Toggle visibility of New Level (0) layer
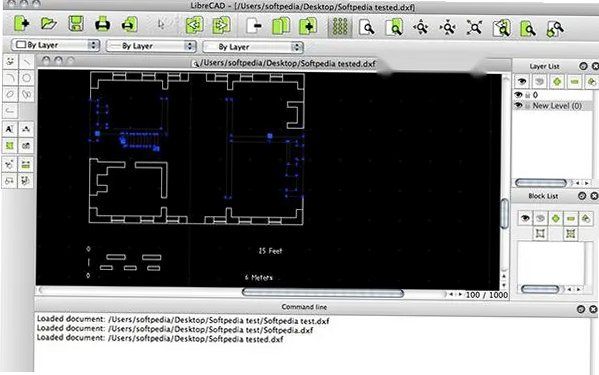Image resolution: width=599 pixels, height=375 pixels. (x=518, y=105)
